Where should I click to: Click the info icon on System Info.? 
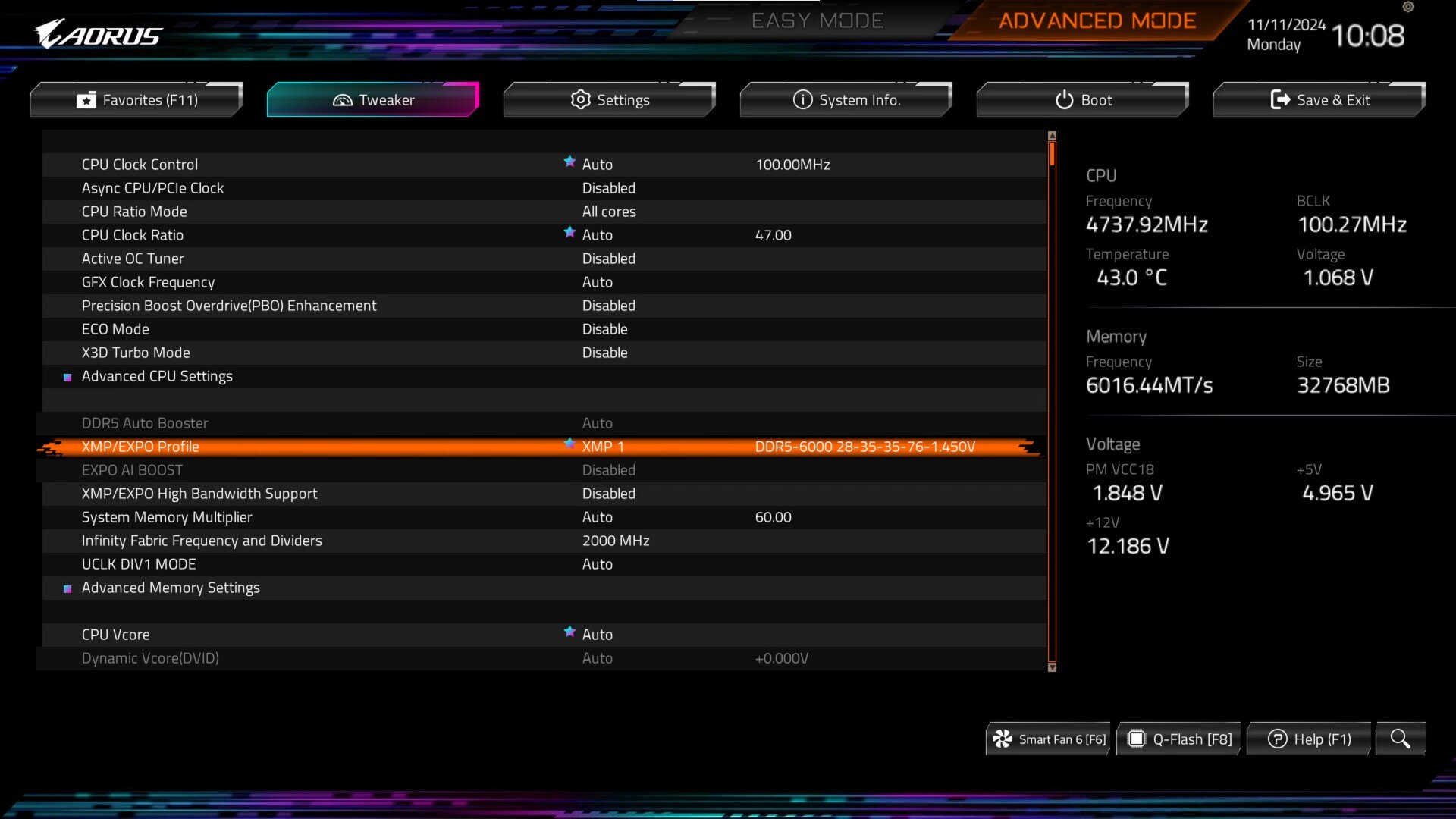802,99
